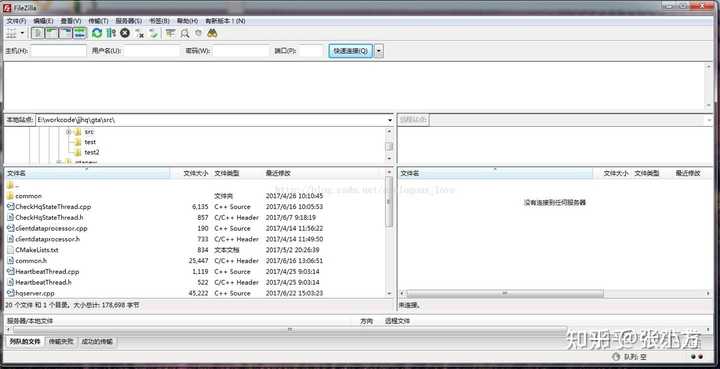Open the 传输(T) menu
Screen dimensions: 720x369
click(x=98, y=21)
